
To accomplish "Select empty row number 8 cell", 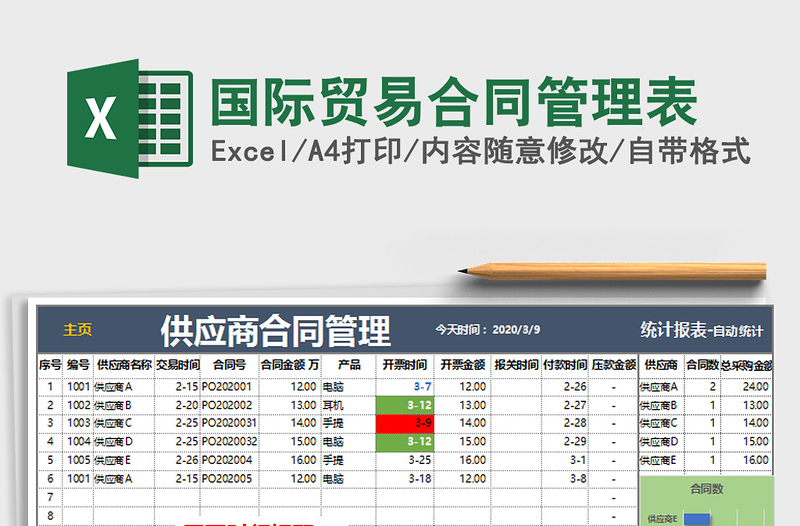I will coord(50,516).
